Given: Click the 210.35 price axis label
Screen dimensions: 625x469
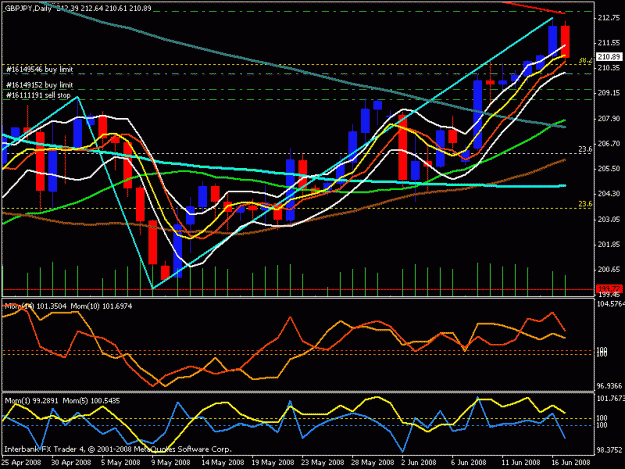Looking at the screenshot, I should pos(609,68).
